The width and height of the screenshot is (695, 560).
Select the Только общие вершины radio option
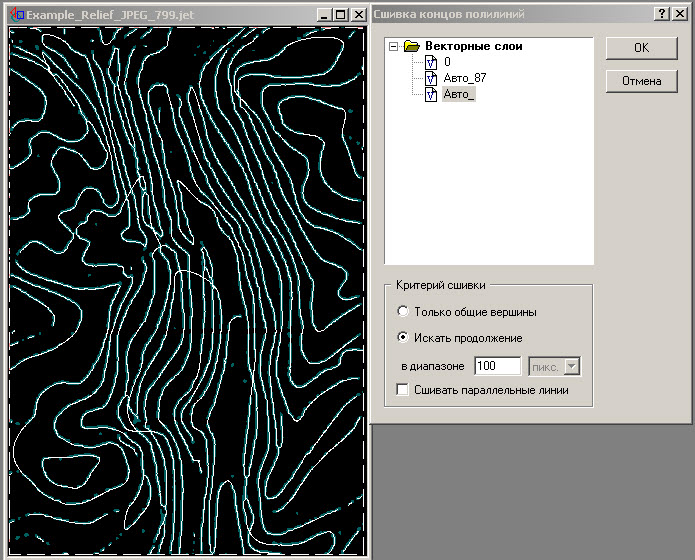(402, 312)
